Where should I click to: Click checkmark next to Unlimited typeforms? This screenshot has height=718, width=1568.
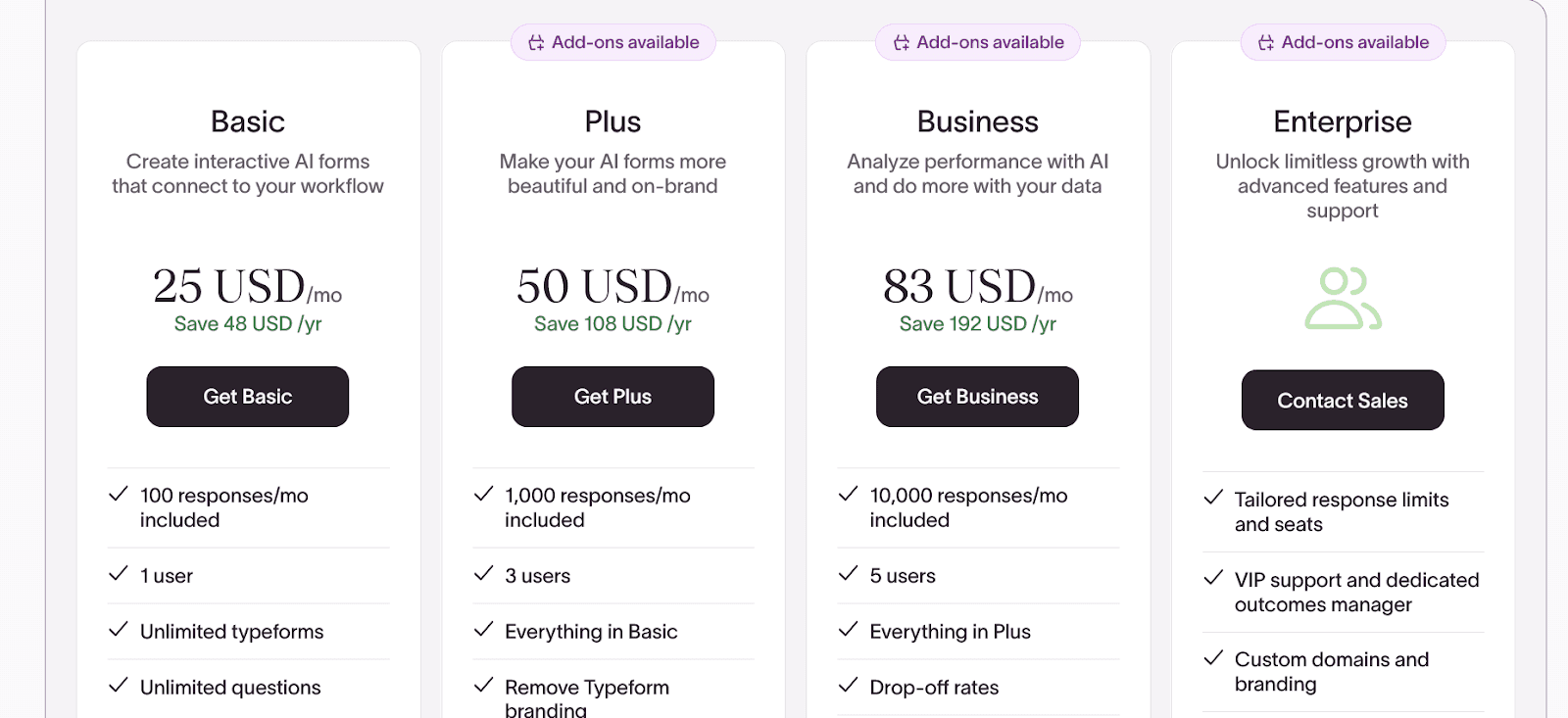[x=119, y=630]
